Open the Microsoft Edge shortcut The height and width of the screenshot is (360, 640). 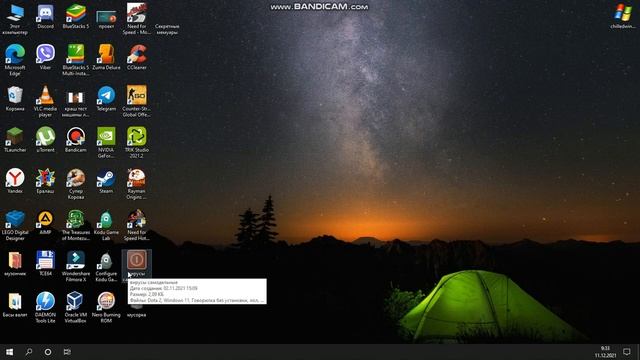click(15, 60)
